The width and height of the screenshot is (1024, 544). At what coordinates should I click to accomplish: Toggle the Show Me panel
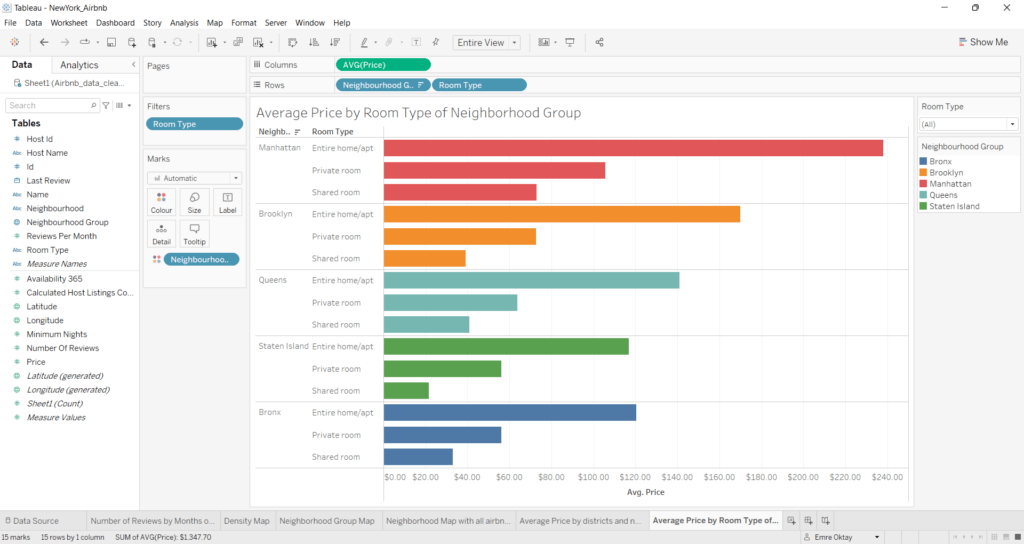click(982, 42)
